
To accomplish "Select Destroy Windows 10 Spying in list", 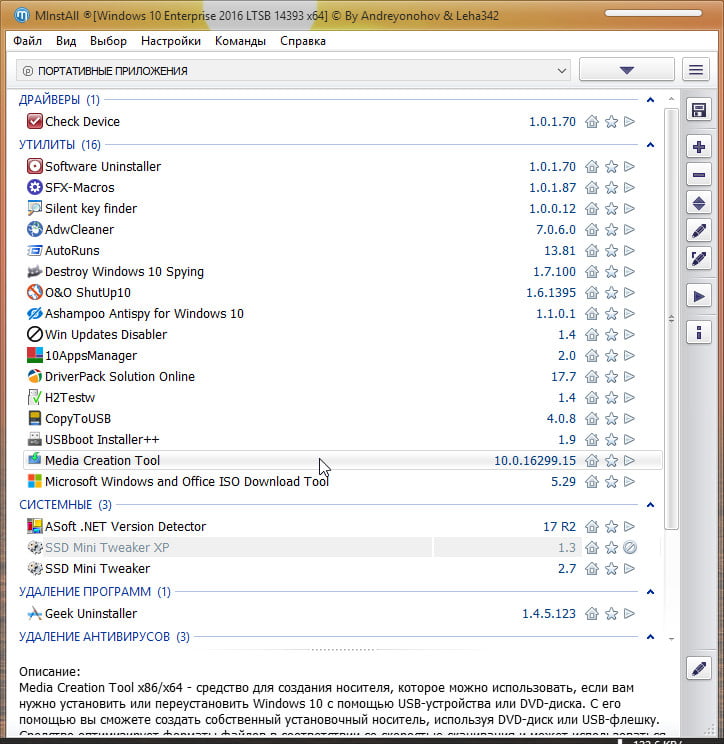I will coord(124,272).
